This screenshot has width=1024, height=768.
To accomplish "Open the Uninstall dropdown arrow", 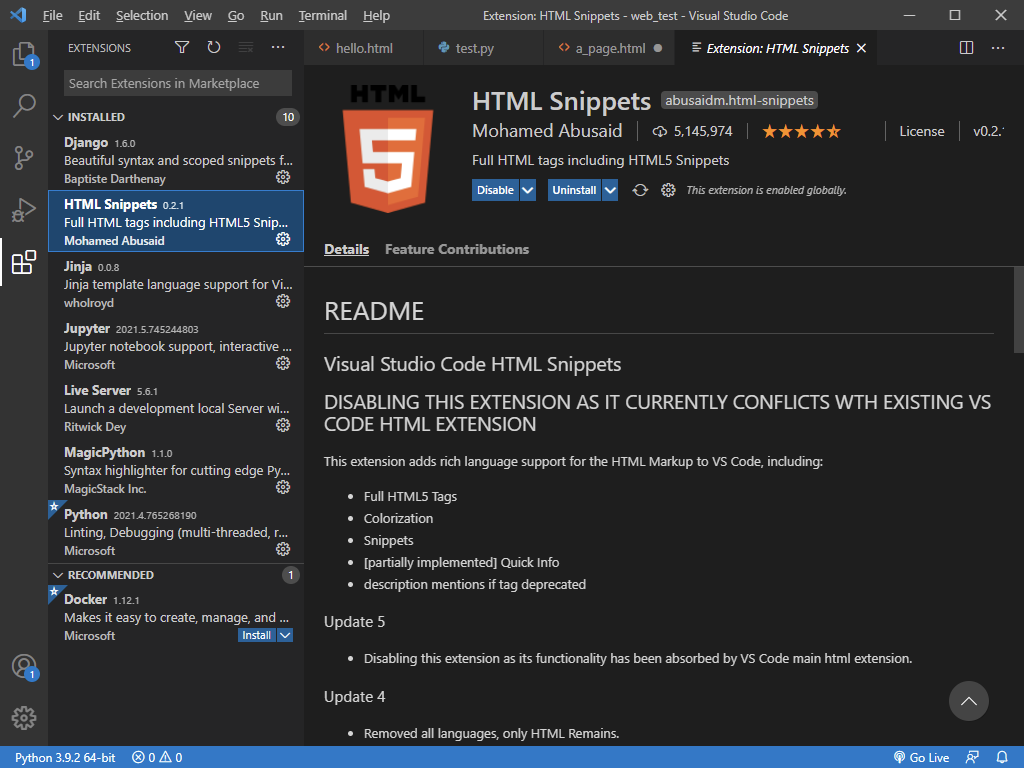I will pos(610,190).
